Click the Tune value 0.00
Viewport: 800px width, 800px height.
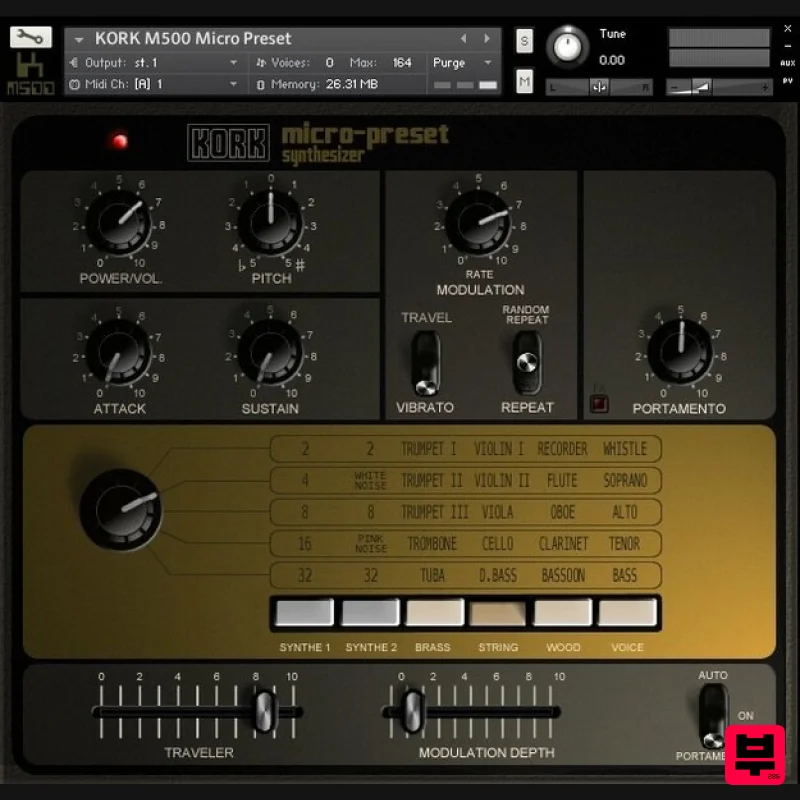(612, 60)
